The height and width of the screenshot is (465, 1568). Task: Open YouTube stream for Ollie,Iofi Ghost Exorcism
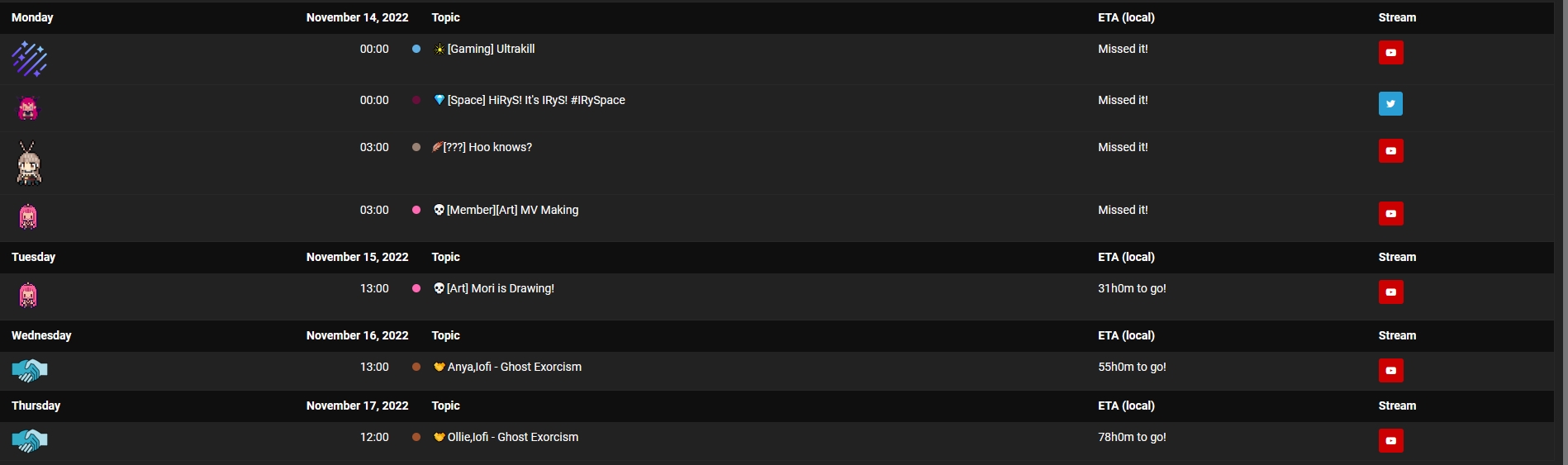click(1390, 440)
